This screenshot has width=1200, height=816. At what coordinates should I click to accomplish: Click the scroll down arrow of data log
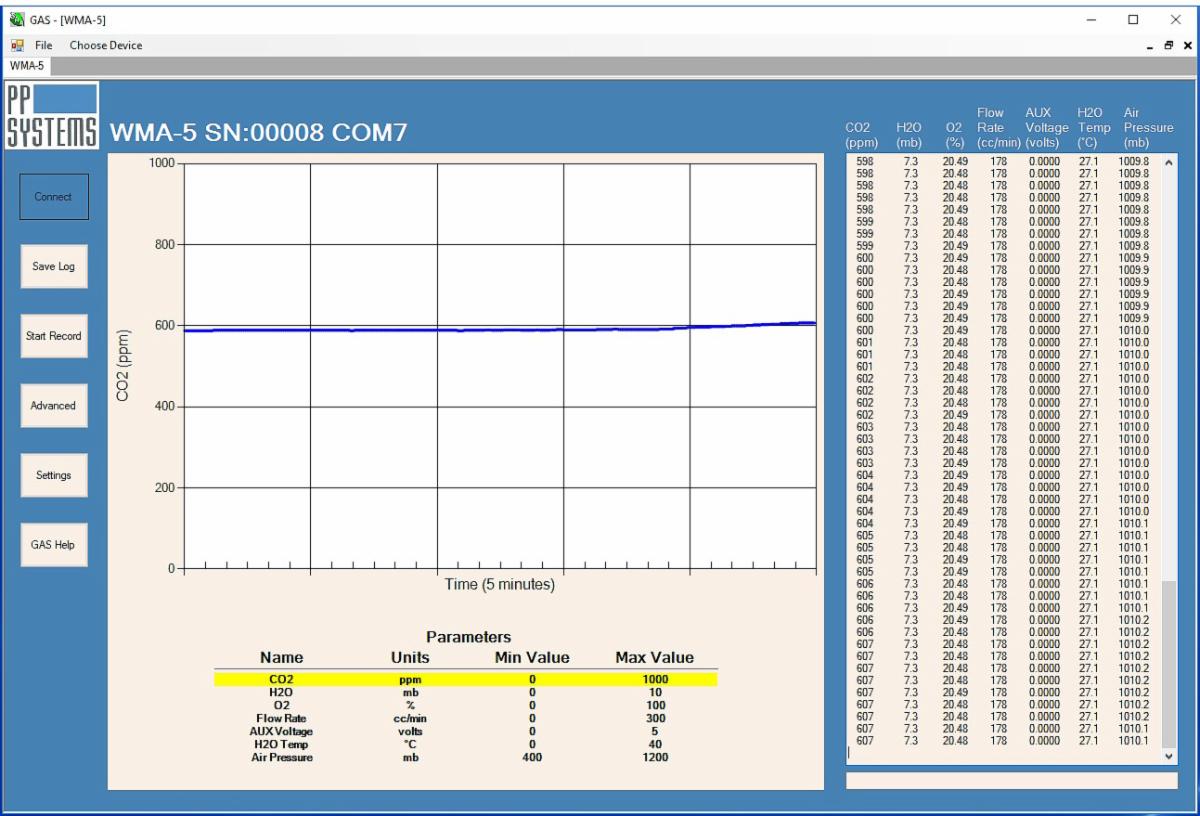(1169, 756)
